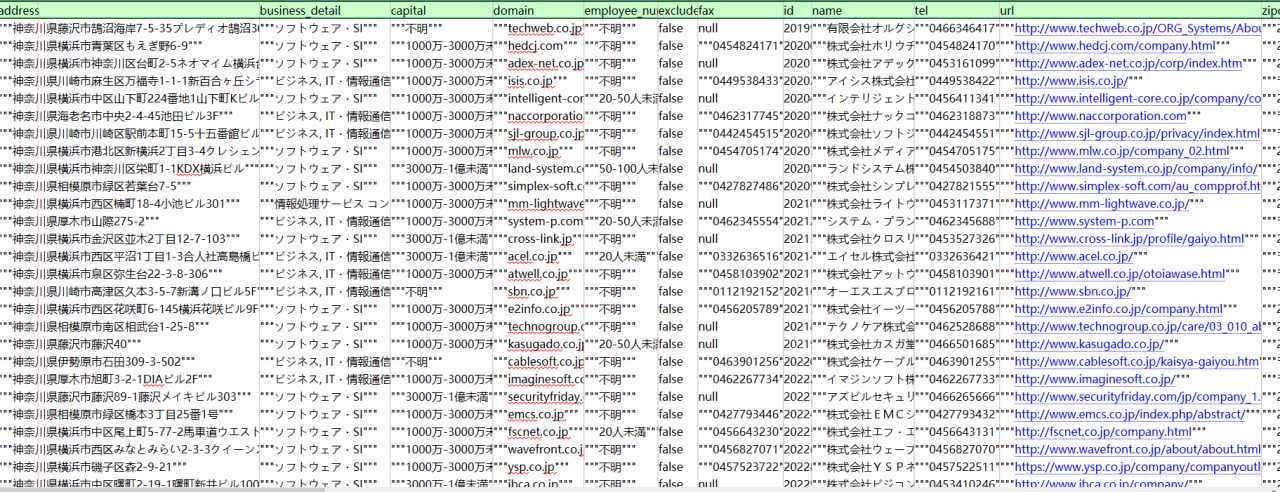Select address cell 神奈川県厚木市山際275-2

tap(129, 221)
